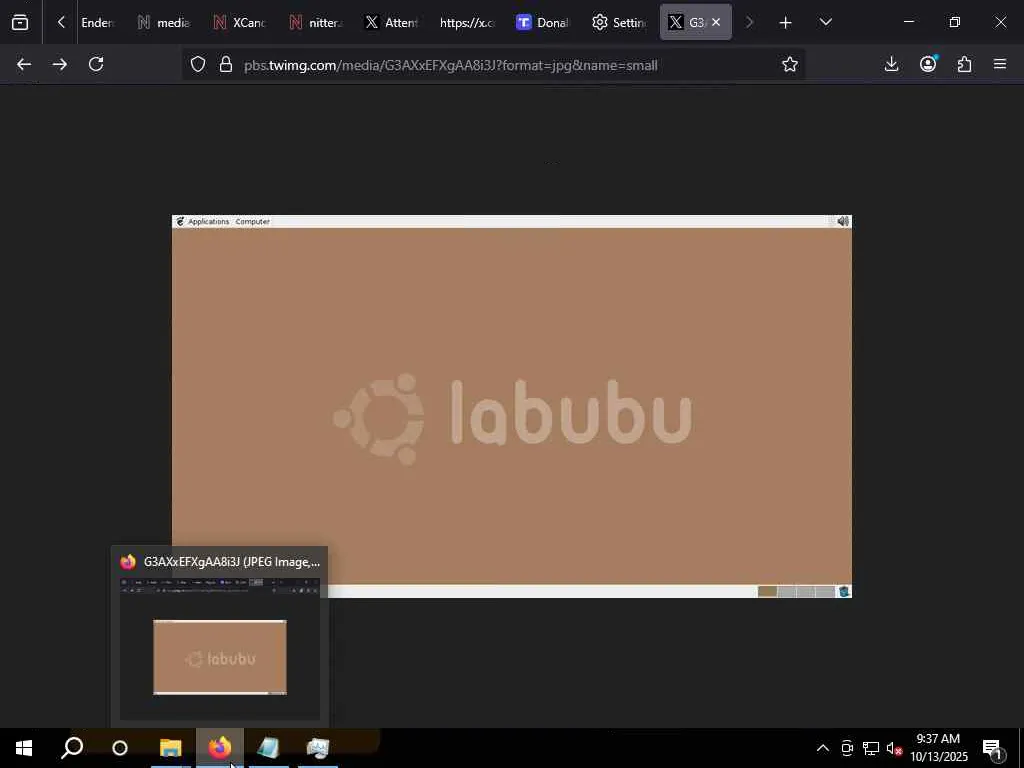This screenshot has width=1024, height=768.
Task: Click the Meet Now tray icon
Action: 847,748
